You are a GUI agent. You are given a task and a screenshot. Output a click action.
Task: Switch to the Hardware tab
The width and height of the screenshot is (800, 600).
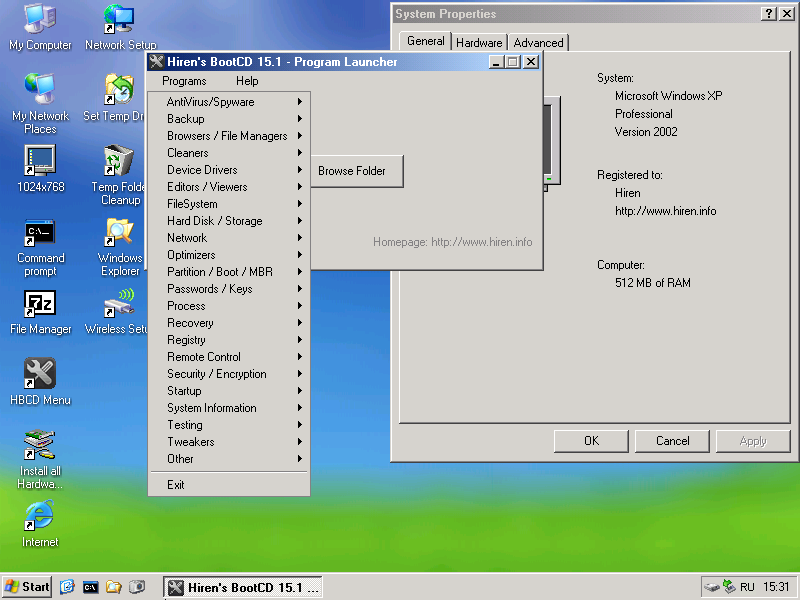tap(479, 43)
